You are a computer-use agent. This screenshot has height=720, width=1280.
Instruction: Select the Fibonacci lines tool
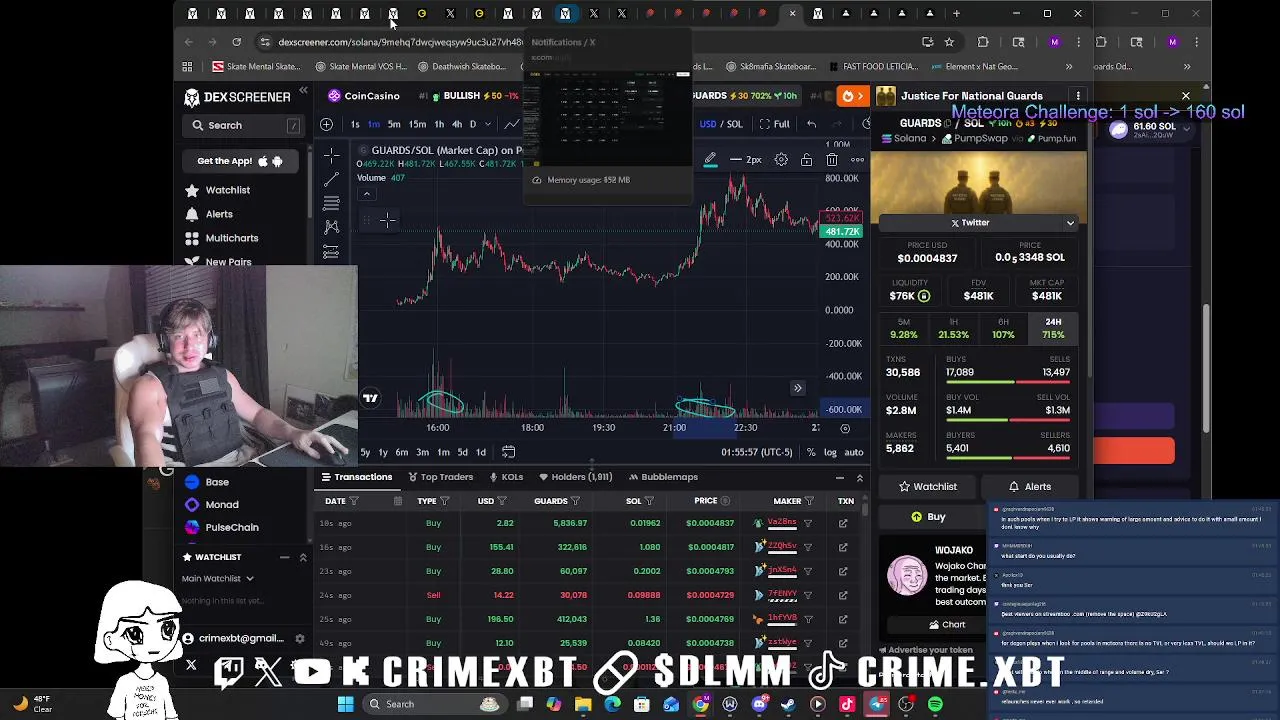point(331,203)
